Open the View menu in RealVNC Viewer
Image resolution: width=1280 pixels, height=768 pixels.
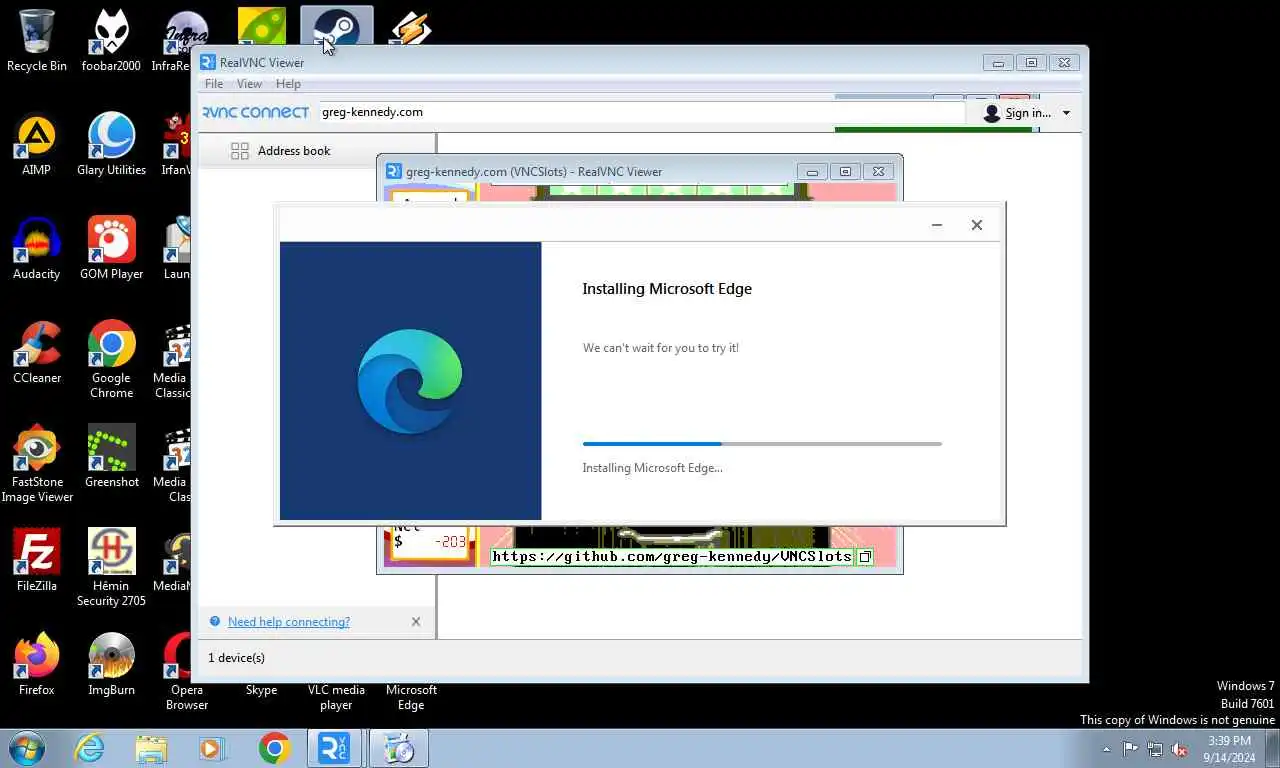coord(249,84)
